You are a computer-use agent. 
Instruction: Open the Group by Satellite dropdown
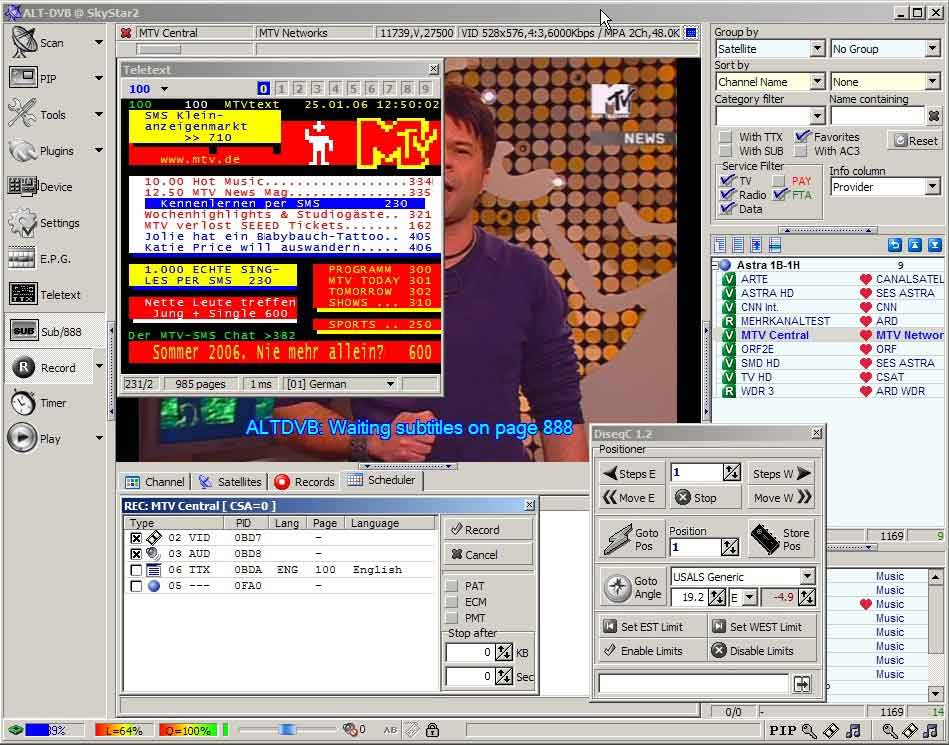tap(817, 49)
